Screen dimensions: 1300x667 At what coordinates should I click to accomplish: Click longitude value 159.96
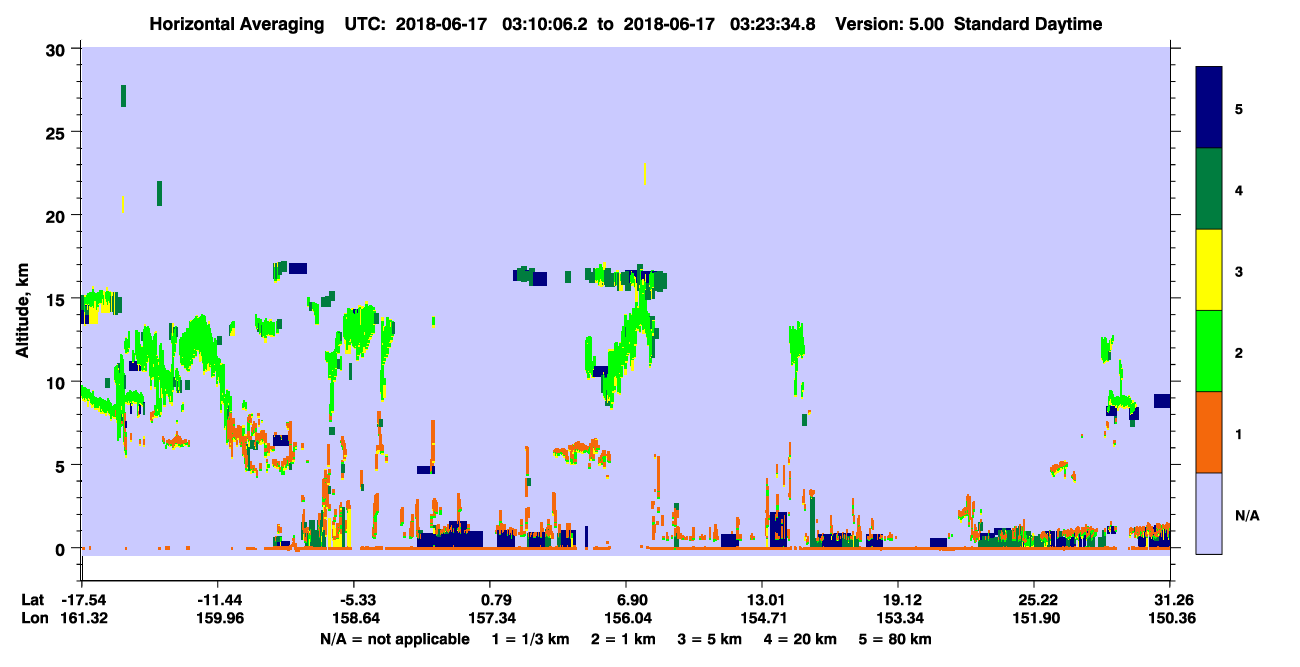218,618
